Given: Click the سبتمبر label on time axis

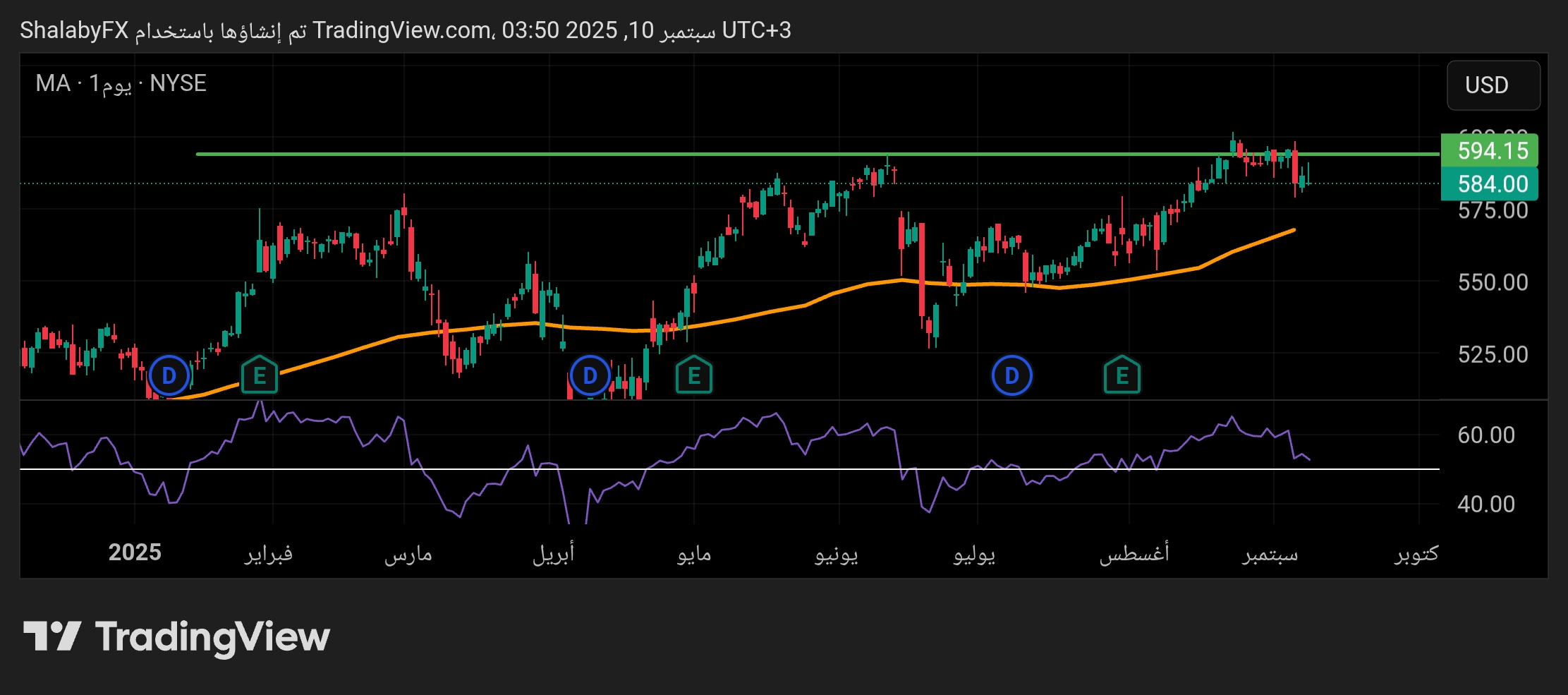Looking at the screenshot, I should tap(1270, 554).
